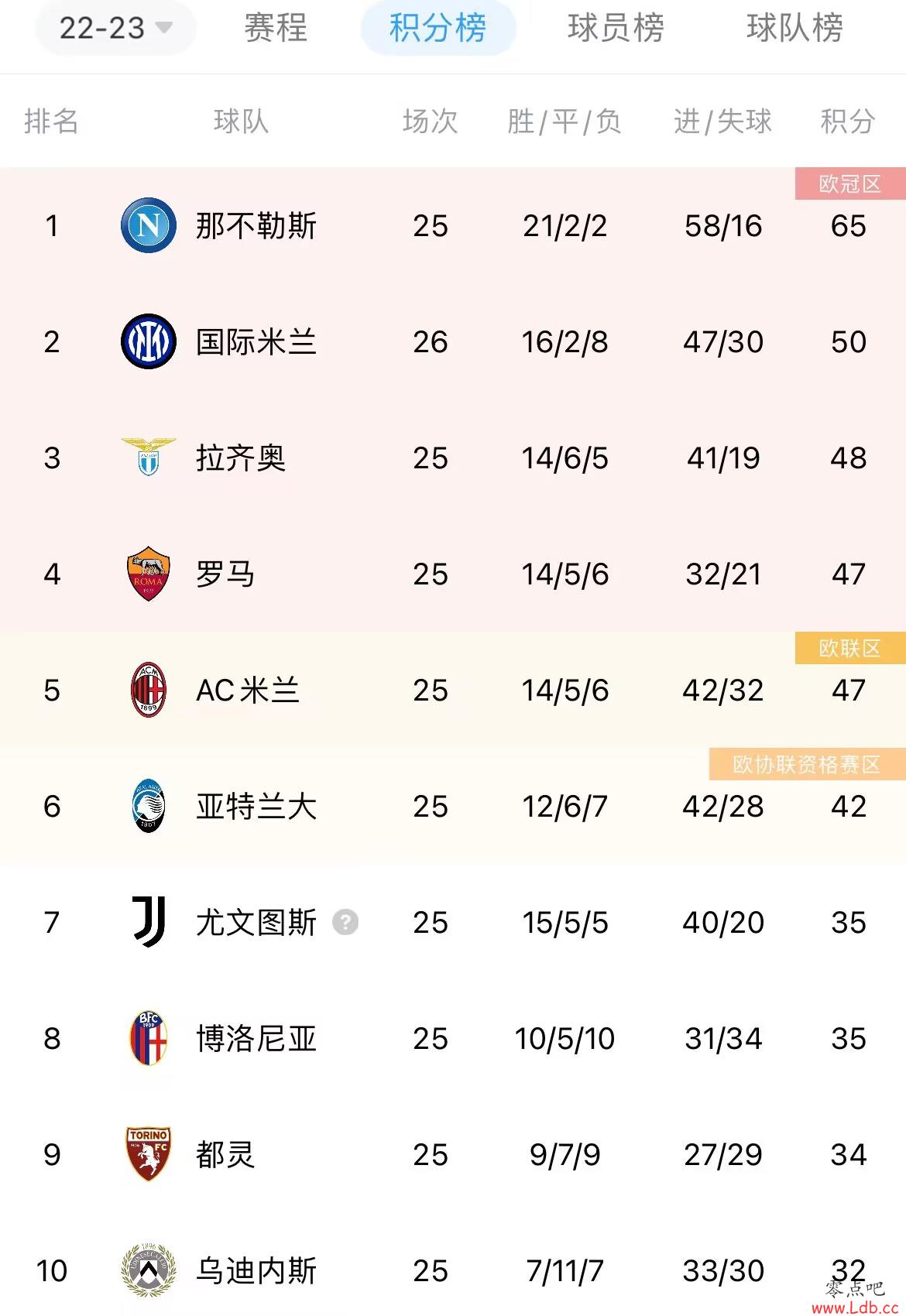Click the Atalanta club logo
Screen dimensions: 906x1316
pyautogui.click(x=149, y=806)
